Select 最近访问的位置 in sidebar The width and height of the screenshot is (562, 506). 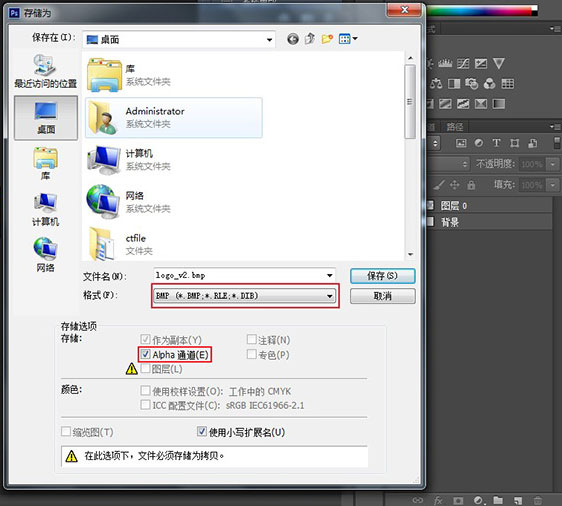click(46, 71)
